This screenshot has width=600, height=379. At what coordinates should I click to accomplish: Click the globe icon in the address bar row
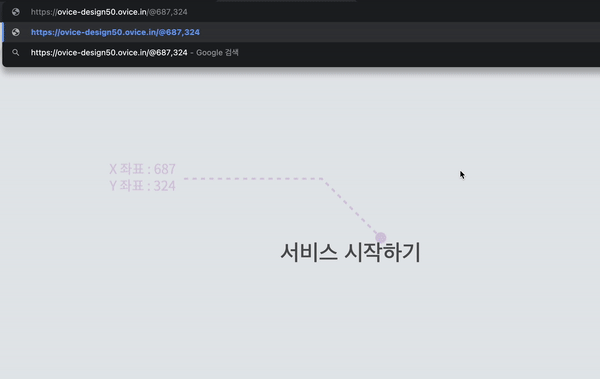pyautogui.click(x=16, y=12)
